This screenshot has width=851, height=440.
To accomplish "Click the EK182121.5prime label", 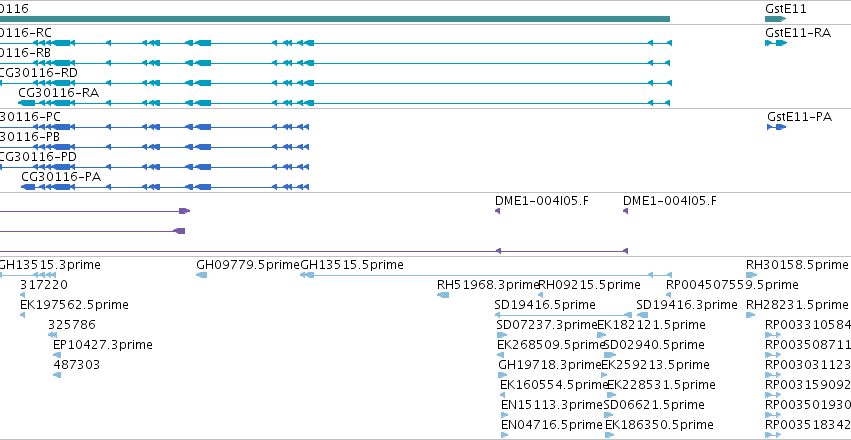I will pos(651,325).
